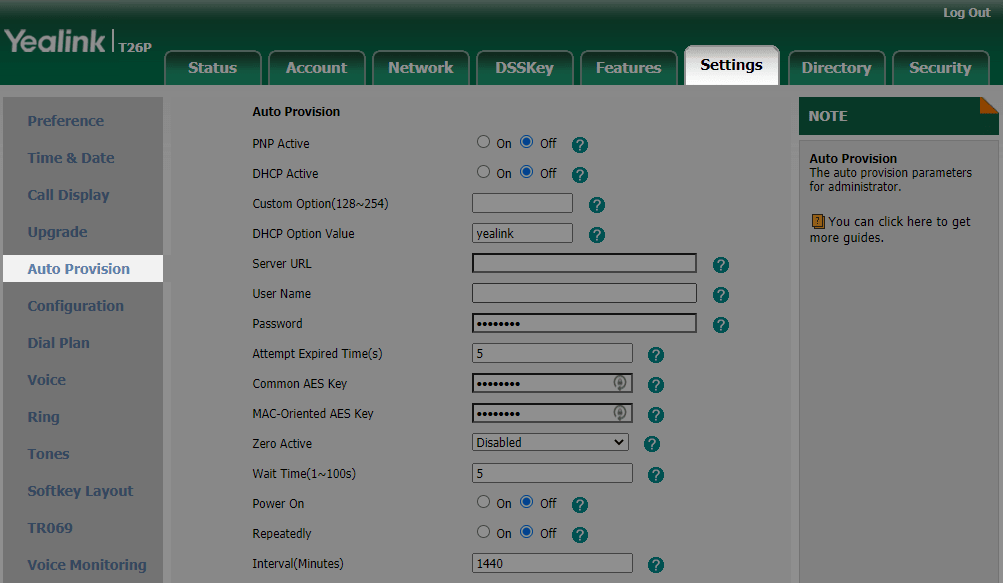Open help icon for PNP Active
Screen dimensions: 1003x583
(x=580, y=145)
